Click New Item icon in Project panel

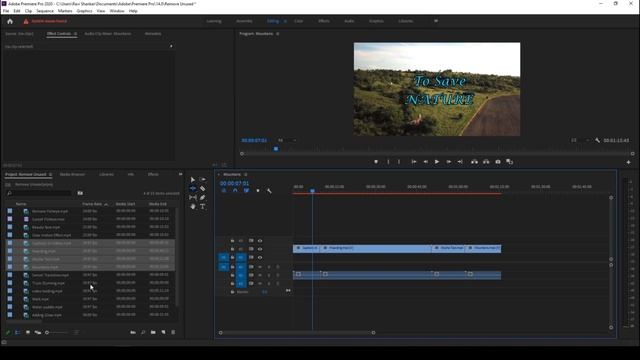click(163, 332)
